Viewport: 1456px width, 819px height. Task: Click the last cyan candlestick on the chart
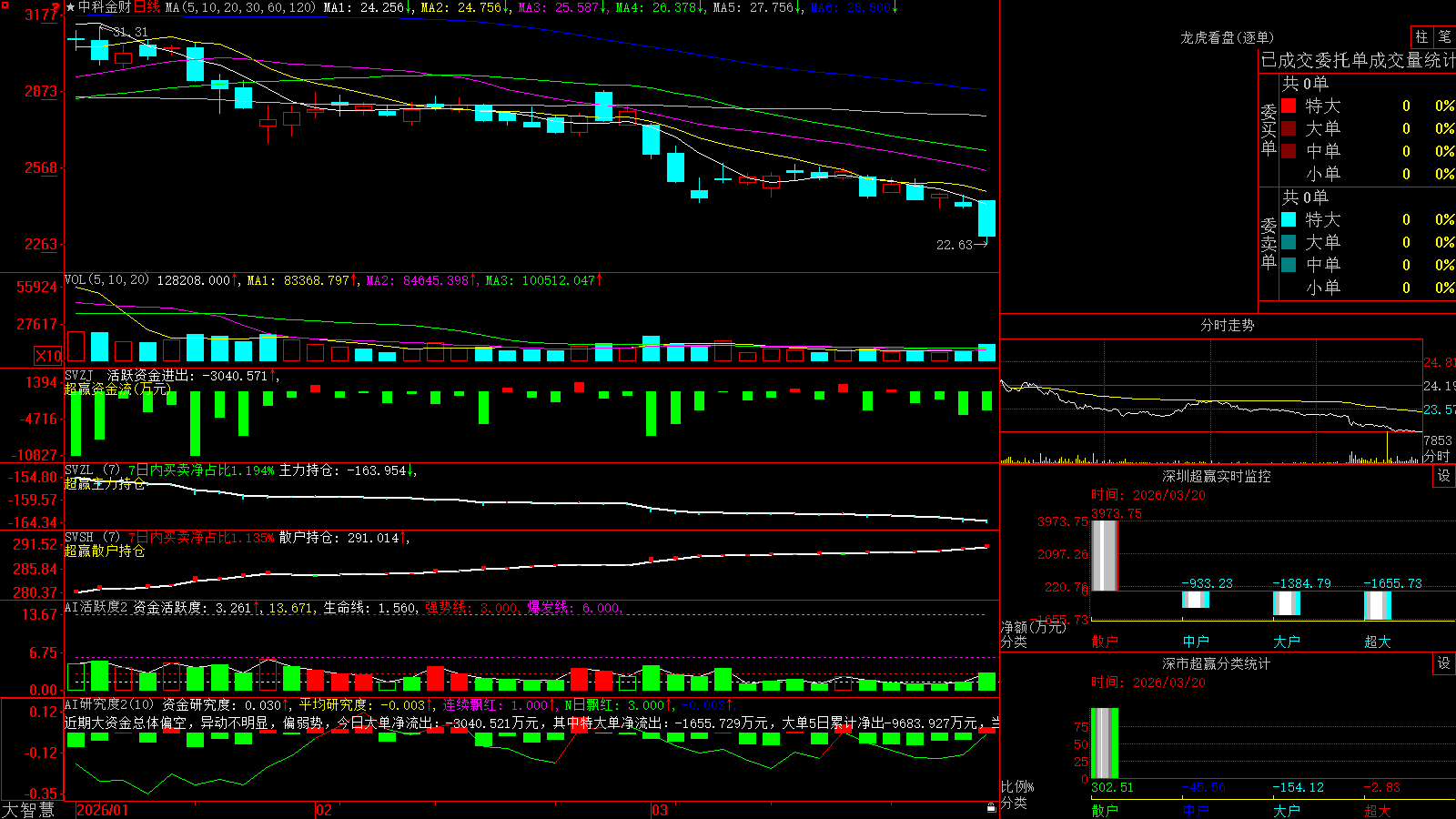click(986, 218)
